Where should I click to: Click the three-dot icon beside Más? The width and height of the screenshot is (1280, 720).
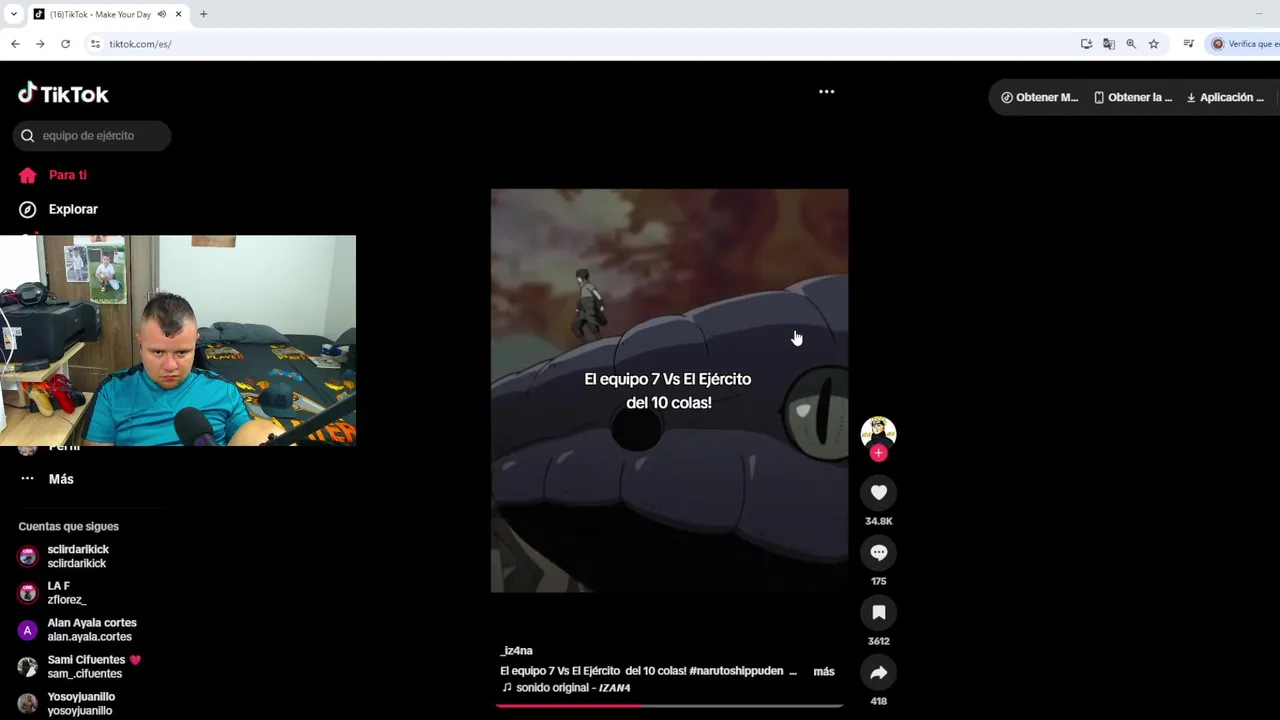(28, 479)
